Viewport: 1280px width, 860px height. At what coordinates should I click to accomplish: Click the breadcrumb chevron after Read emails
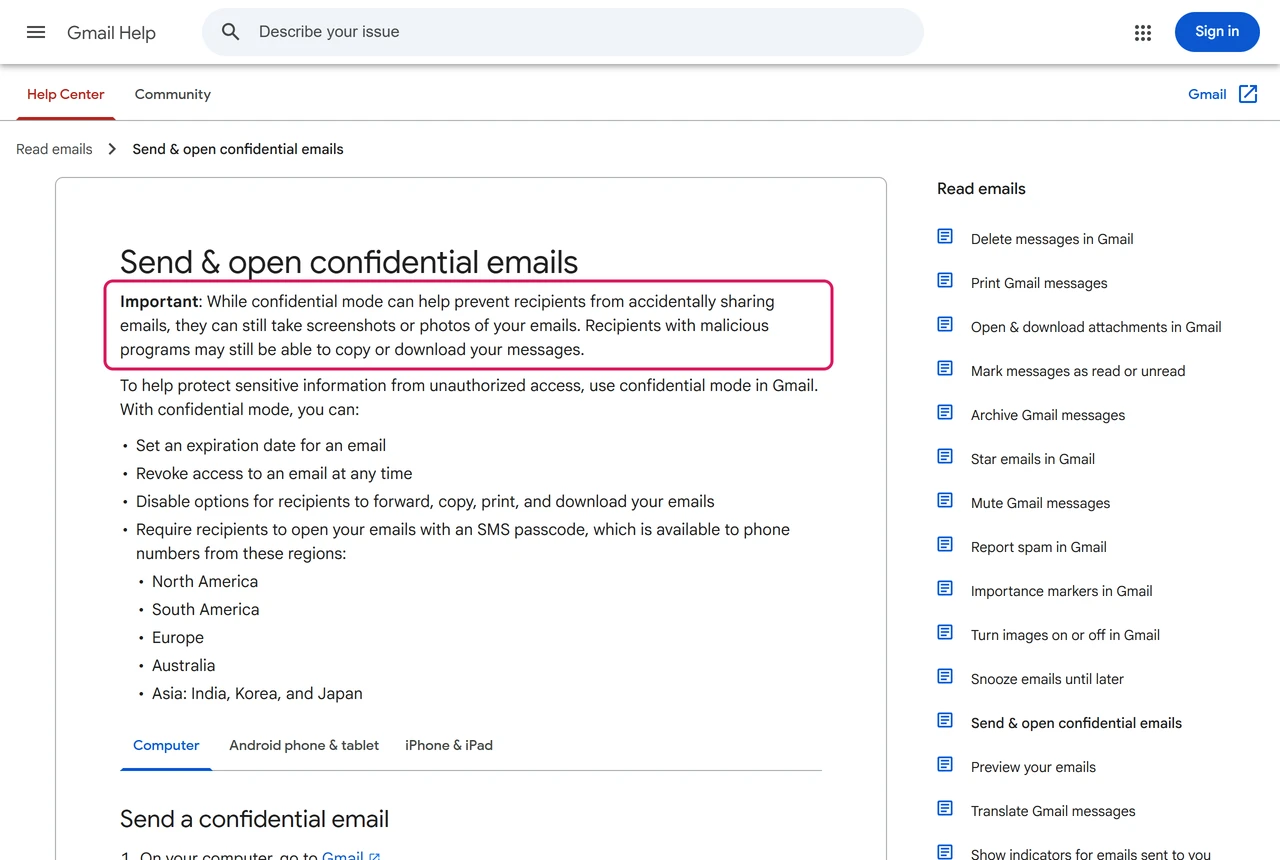112,149
